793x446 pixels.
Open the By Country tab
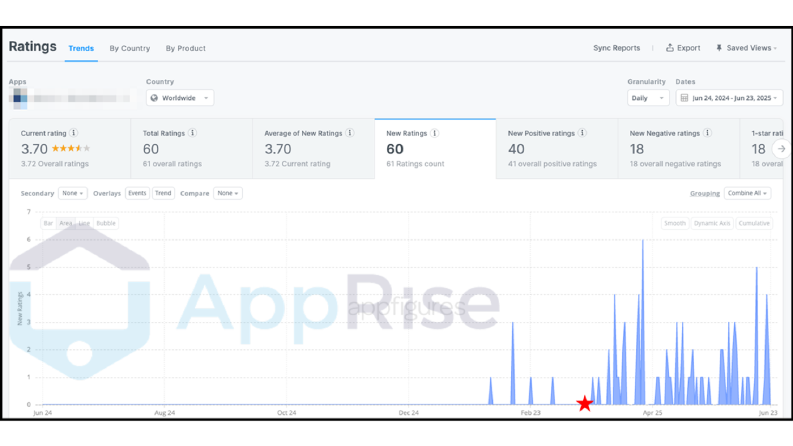129,49
